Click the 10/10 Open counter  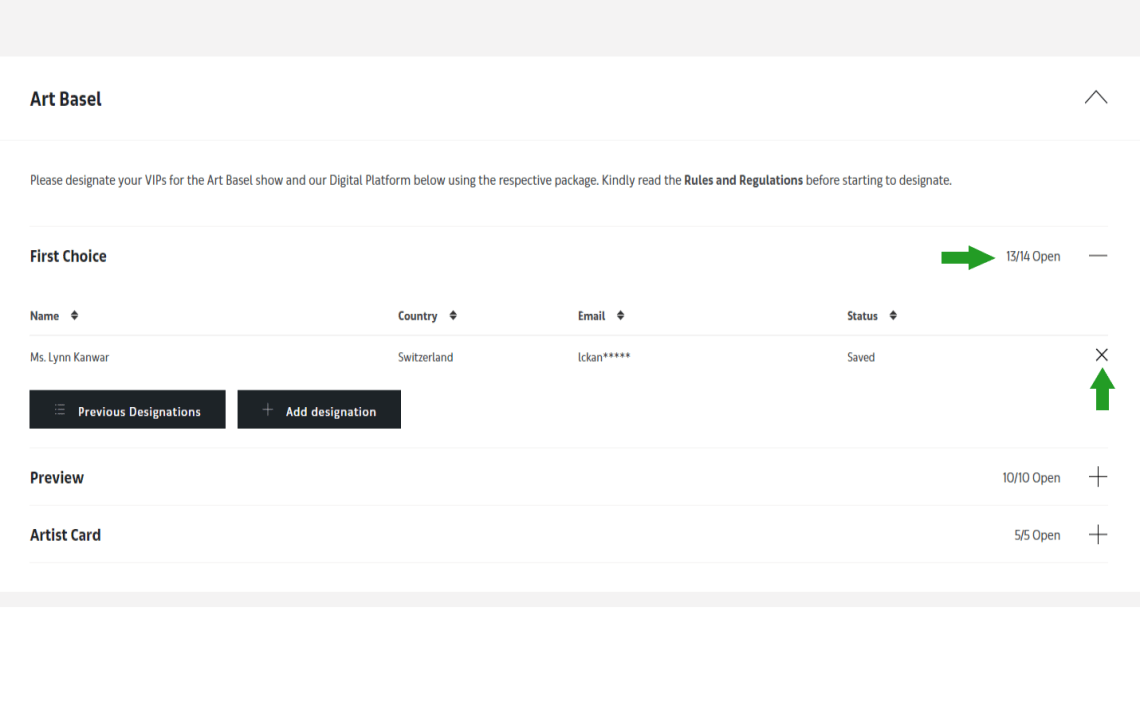[1031, 478]
